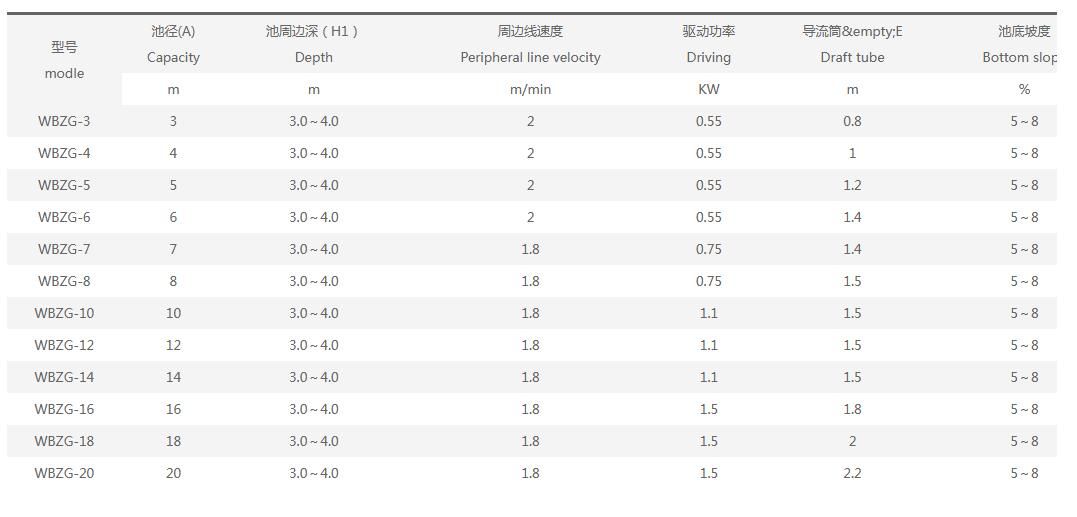Click the WBZG-20 row label

tap(64, 473)
